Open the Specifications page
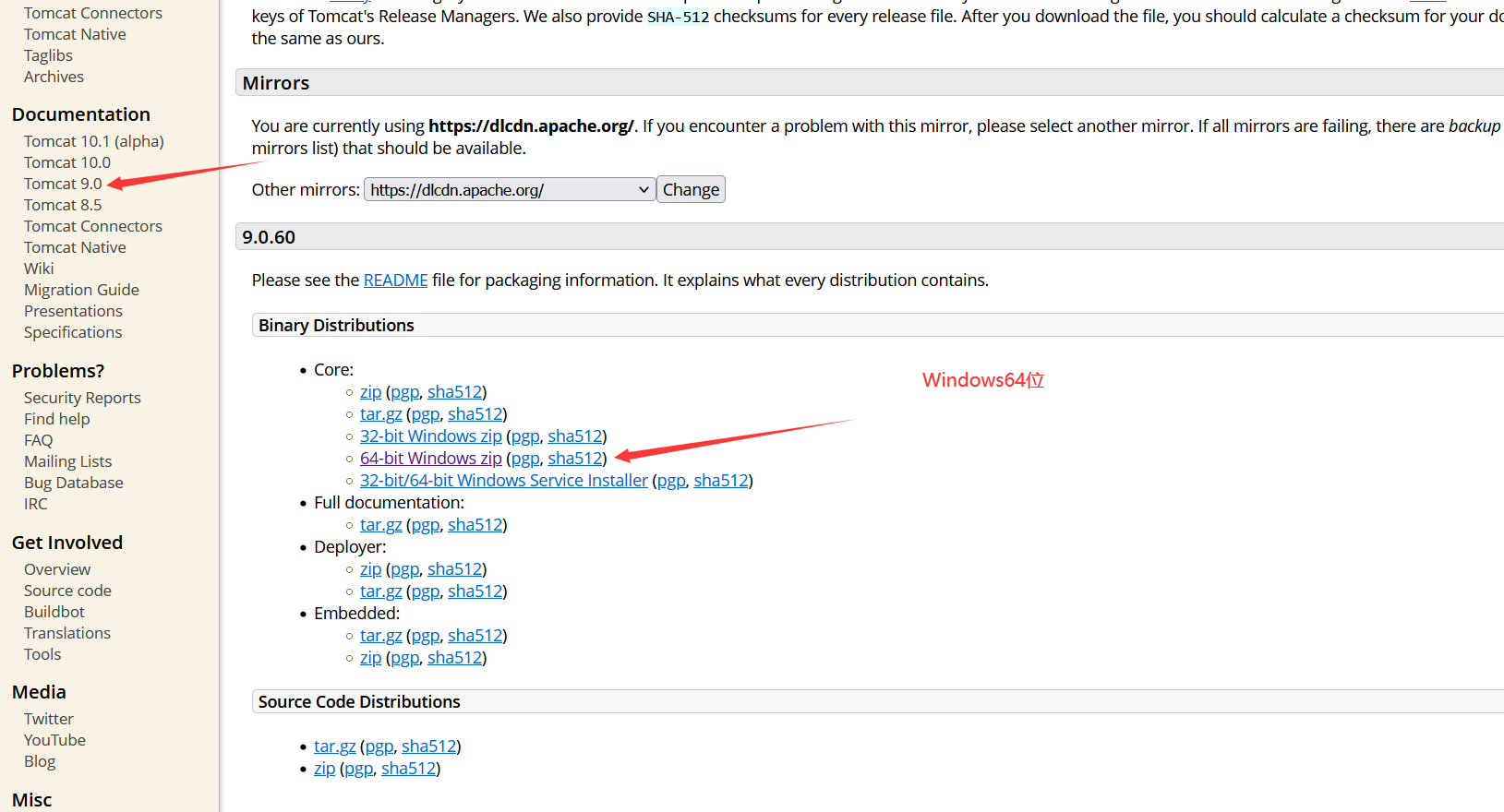 tap(73, 332)
